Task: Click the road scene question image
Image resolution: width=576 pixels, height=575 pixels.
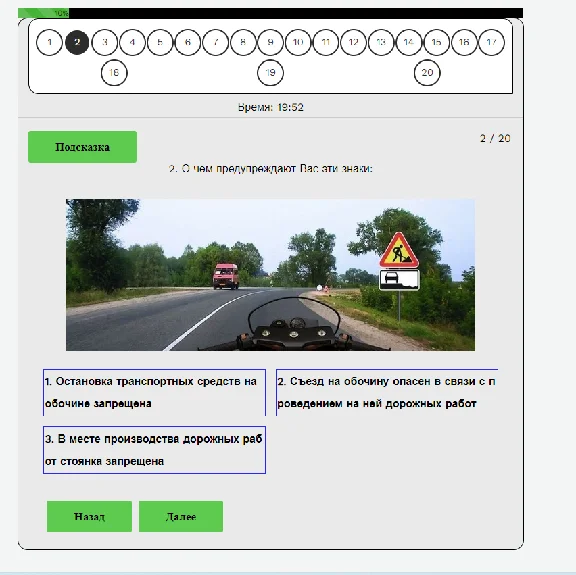Action: click(x=270, y=275)
